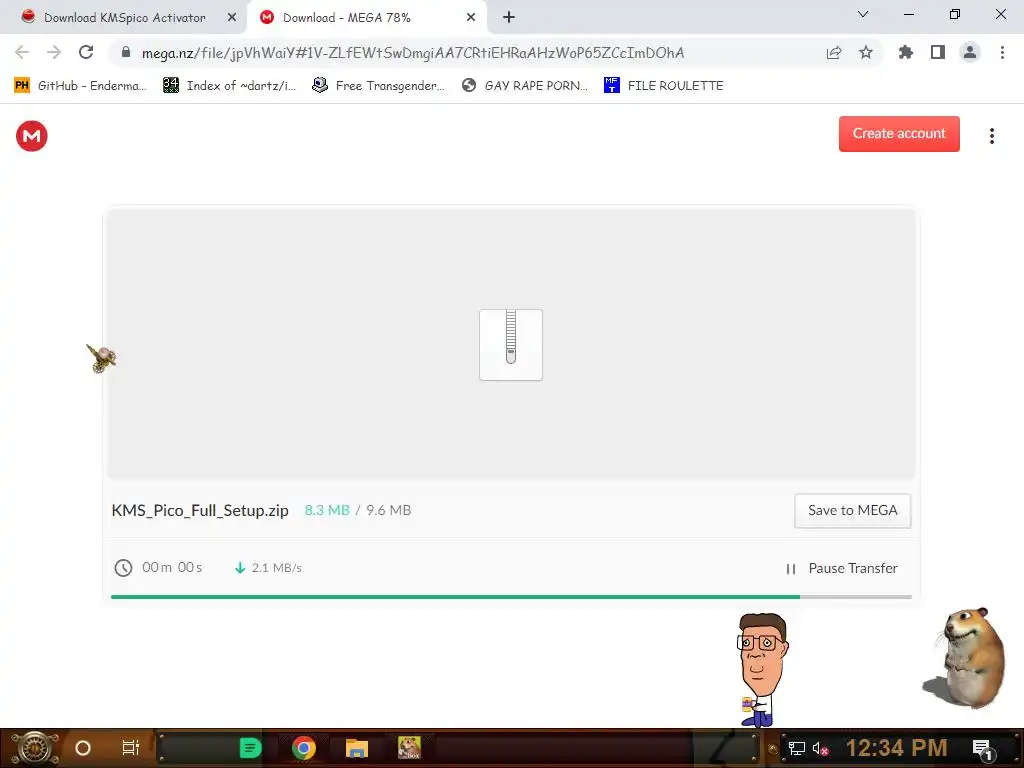Click the zip file thumbnail icon
This screenshot has width=1024, height=768.
511,345
